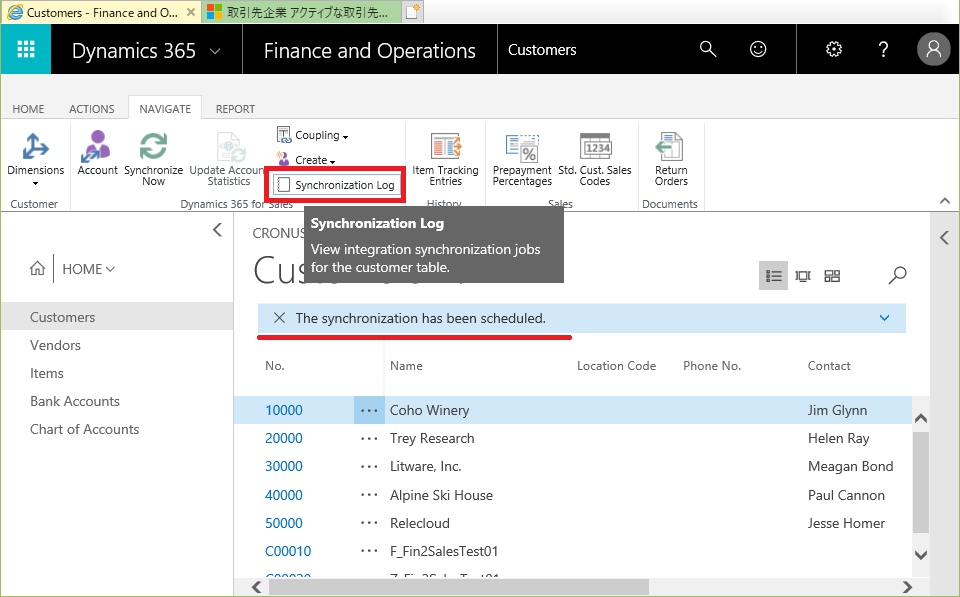This screenshot has width=960, height=597.
Task: Open customer number 40000
Action: pyautogui.click(x=283, y=495)
